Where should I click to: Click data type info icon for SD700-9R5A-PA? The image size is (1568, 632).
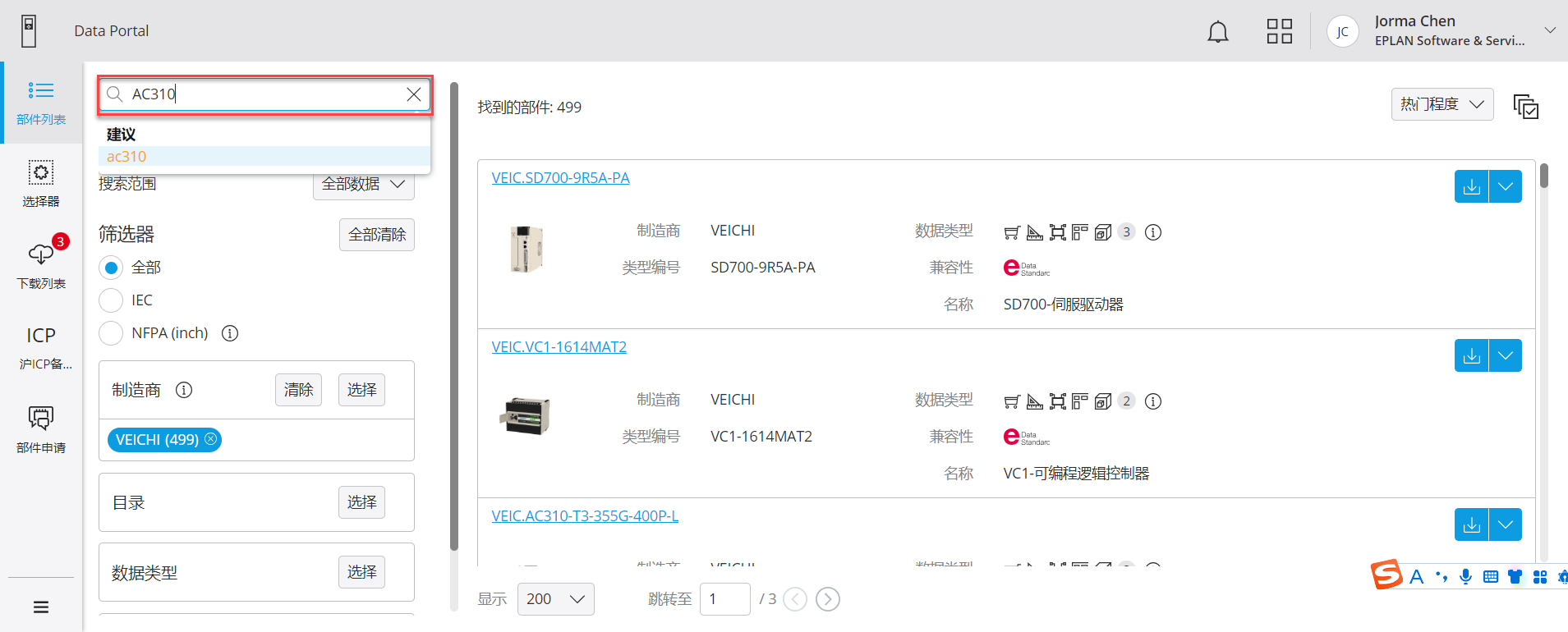pyautogui.click(x=1153, y=232)
